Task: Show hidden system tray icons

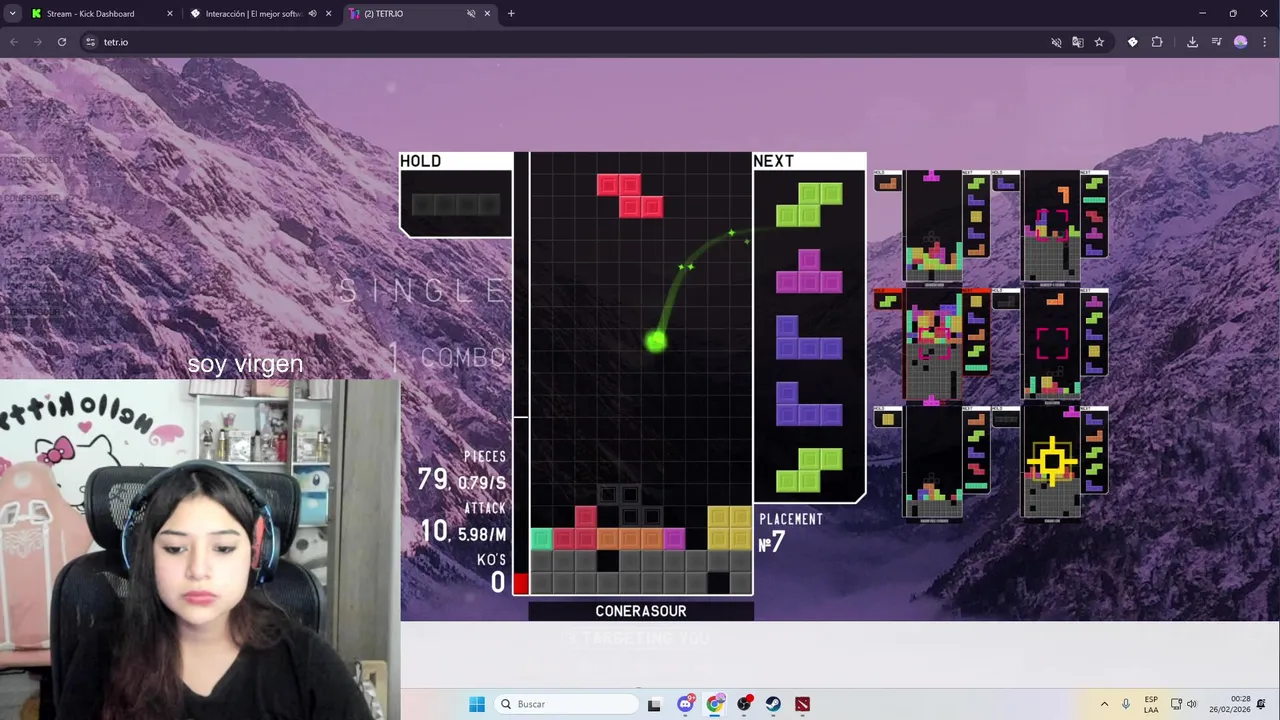Action: pyautogui.click(x=1104, y=704)
